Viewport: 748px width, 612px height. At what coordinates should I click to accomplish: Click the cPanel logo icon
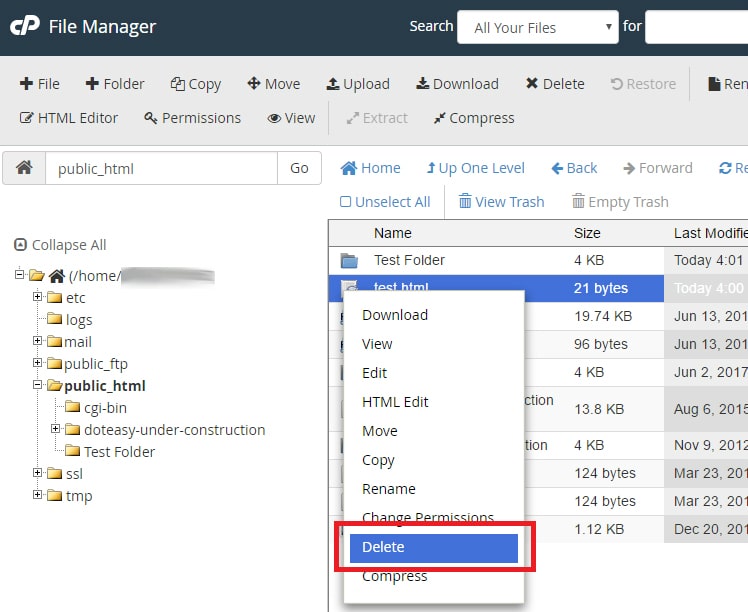[24, 26]
